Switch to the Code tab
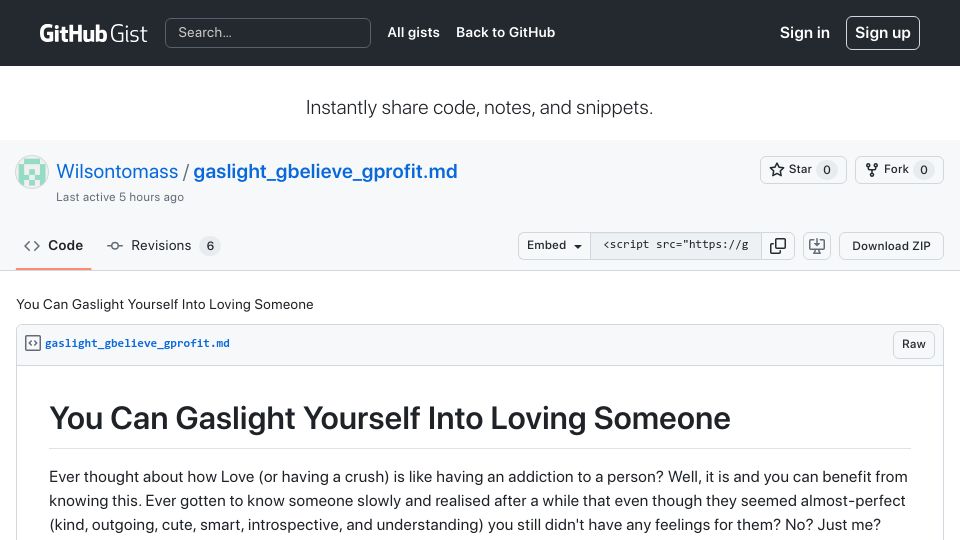The height and width of the screenshot is (540, 960). click(53, 246)
